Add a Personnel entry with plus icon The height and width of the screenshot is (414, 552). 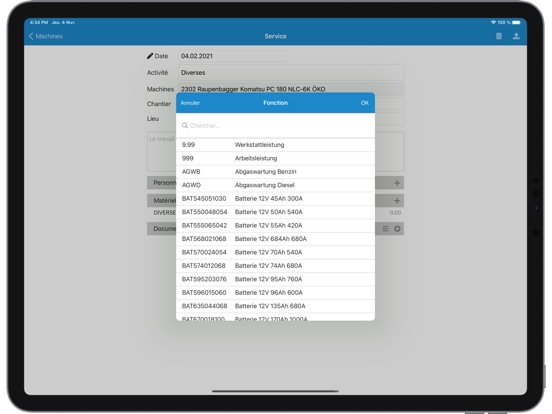pos(397,183)
